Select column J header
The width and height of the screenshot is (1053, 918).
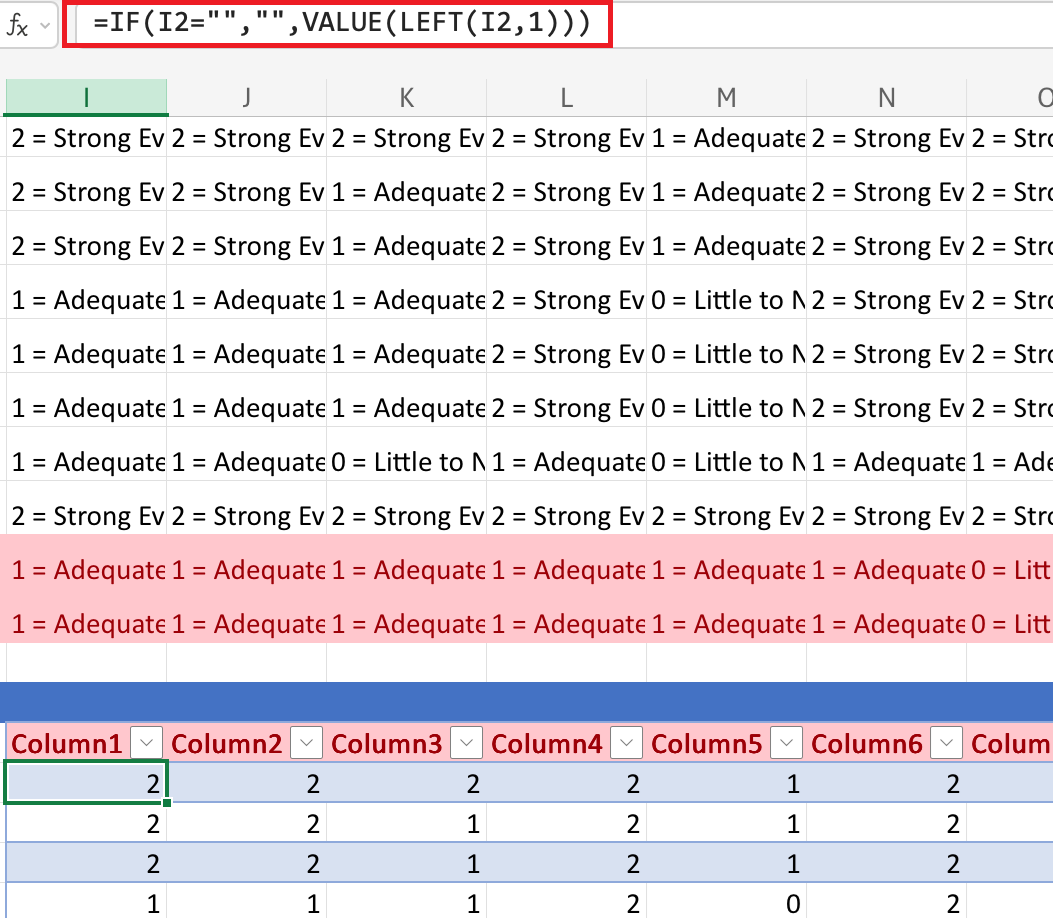coord(246,98)
